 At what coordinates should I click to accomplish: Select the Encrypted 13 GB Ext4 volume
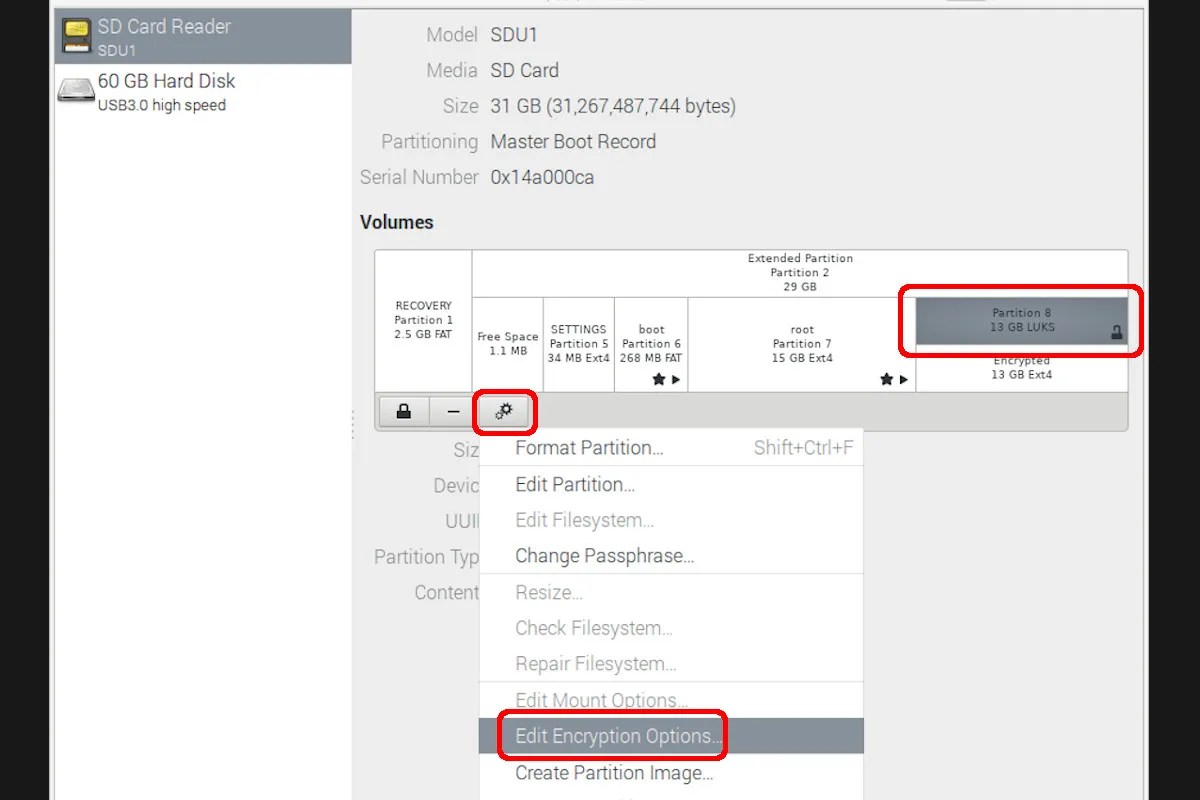point(1021,369)
